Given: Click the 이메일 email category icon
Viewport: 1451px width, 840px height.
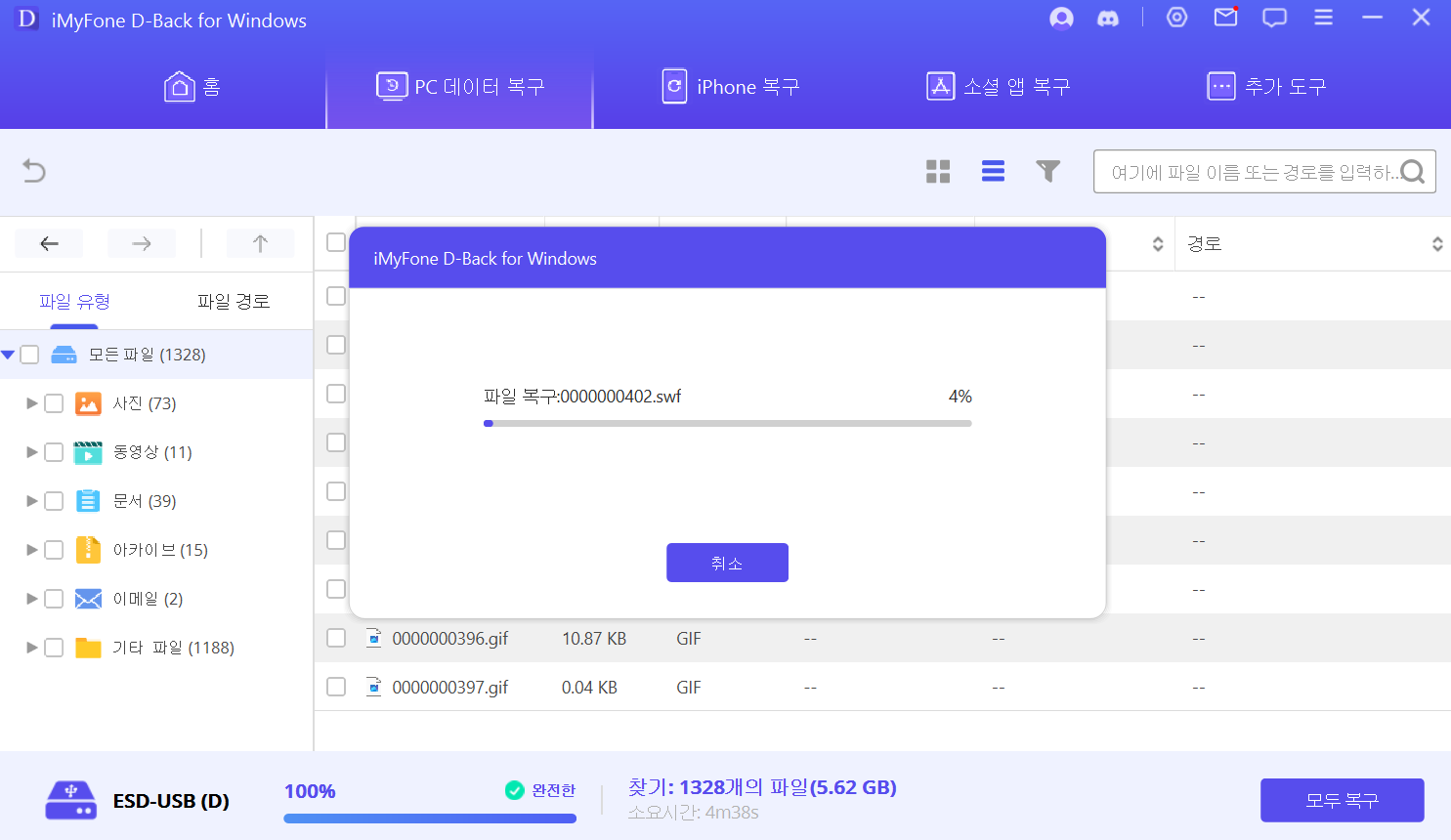Looking at the screenshot, I should (x=88, y=599).
